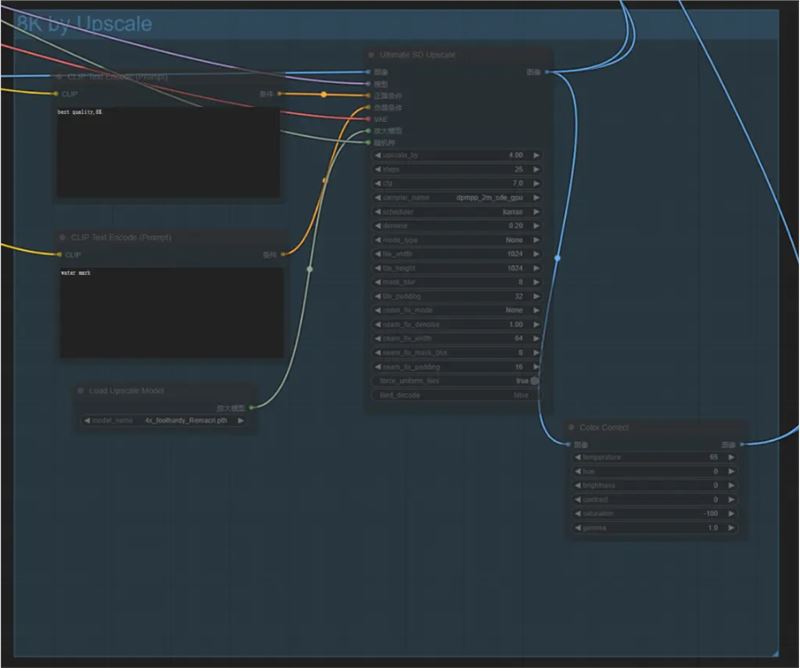Click the conditioning output port of the 'water mark' node

pyautogui.click(x=283, y=254)
